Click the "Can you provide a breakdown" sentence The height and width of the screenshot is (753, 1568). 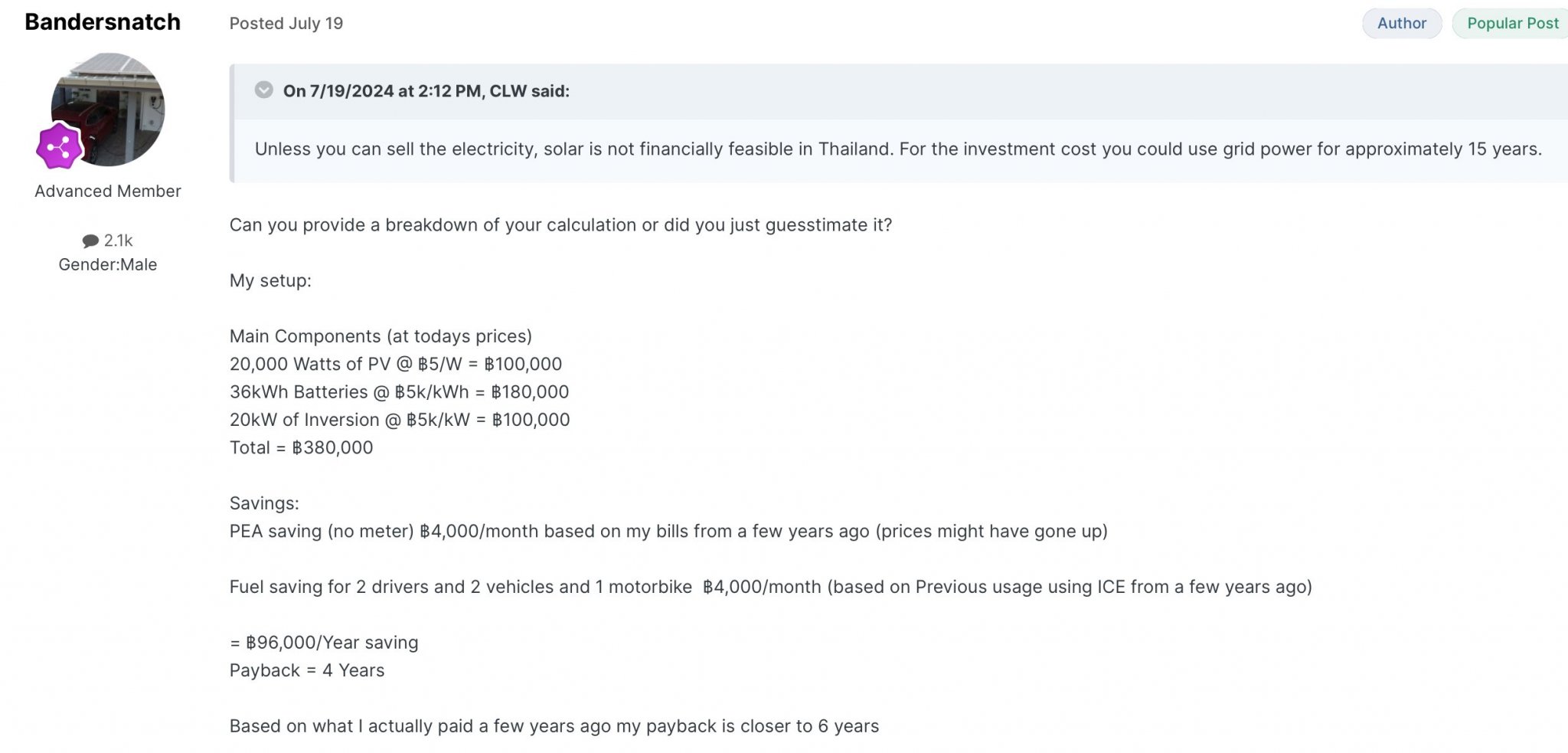(560, 225)
